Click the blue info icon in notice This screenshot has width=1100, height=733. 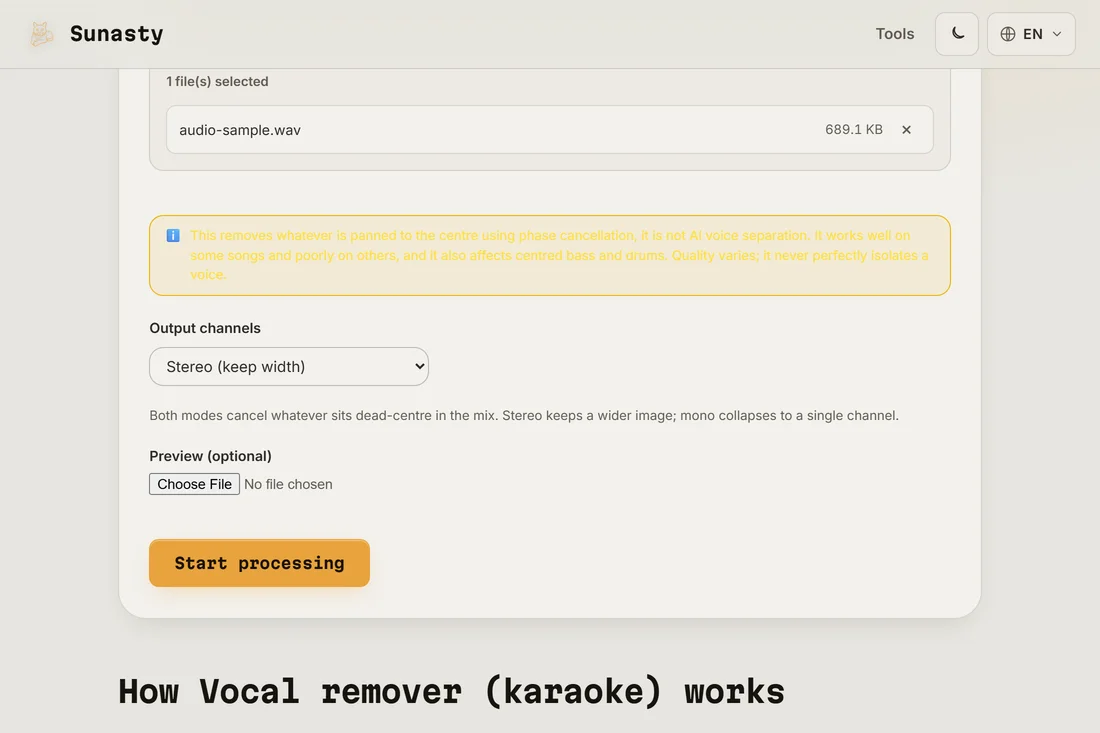[173, 236]
